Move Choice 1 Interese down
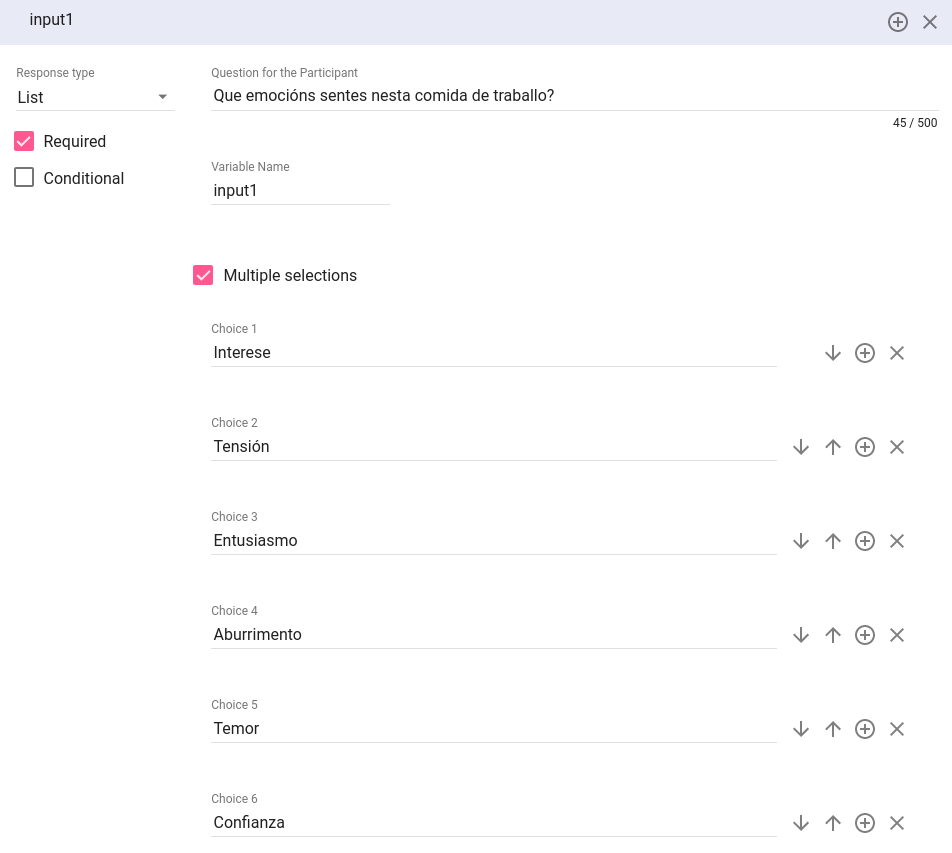 (x=832, y=353)
